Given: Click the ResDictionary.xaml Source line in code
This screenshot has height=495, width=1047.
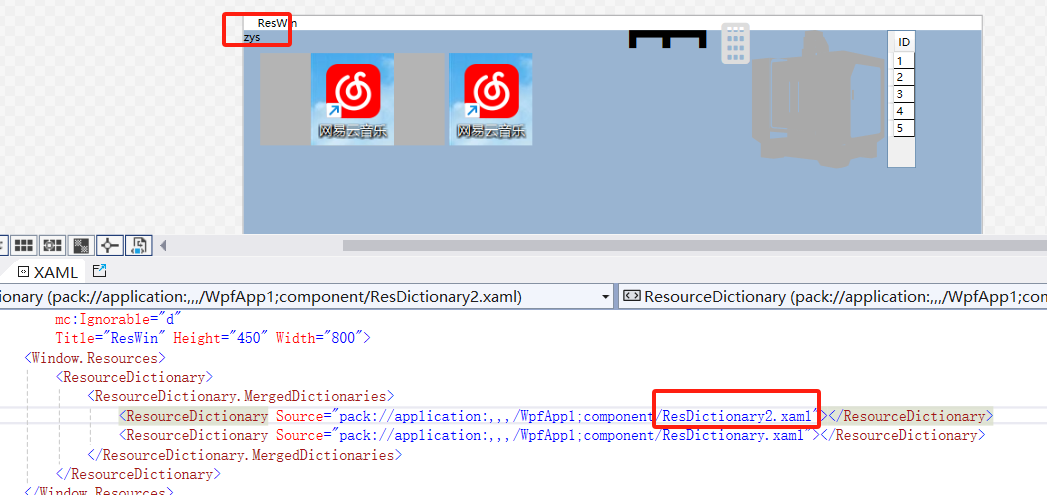Looking at the screenshot, I should tap(552, 436).
